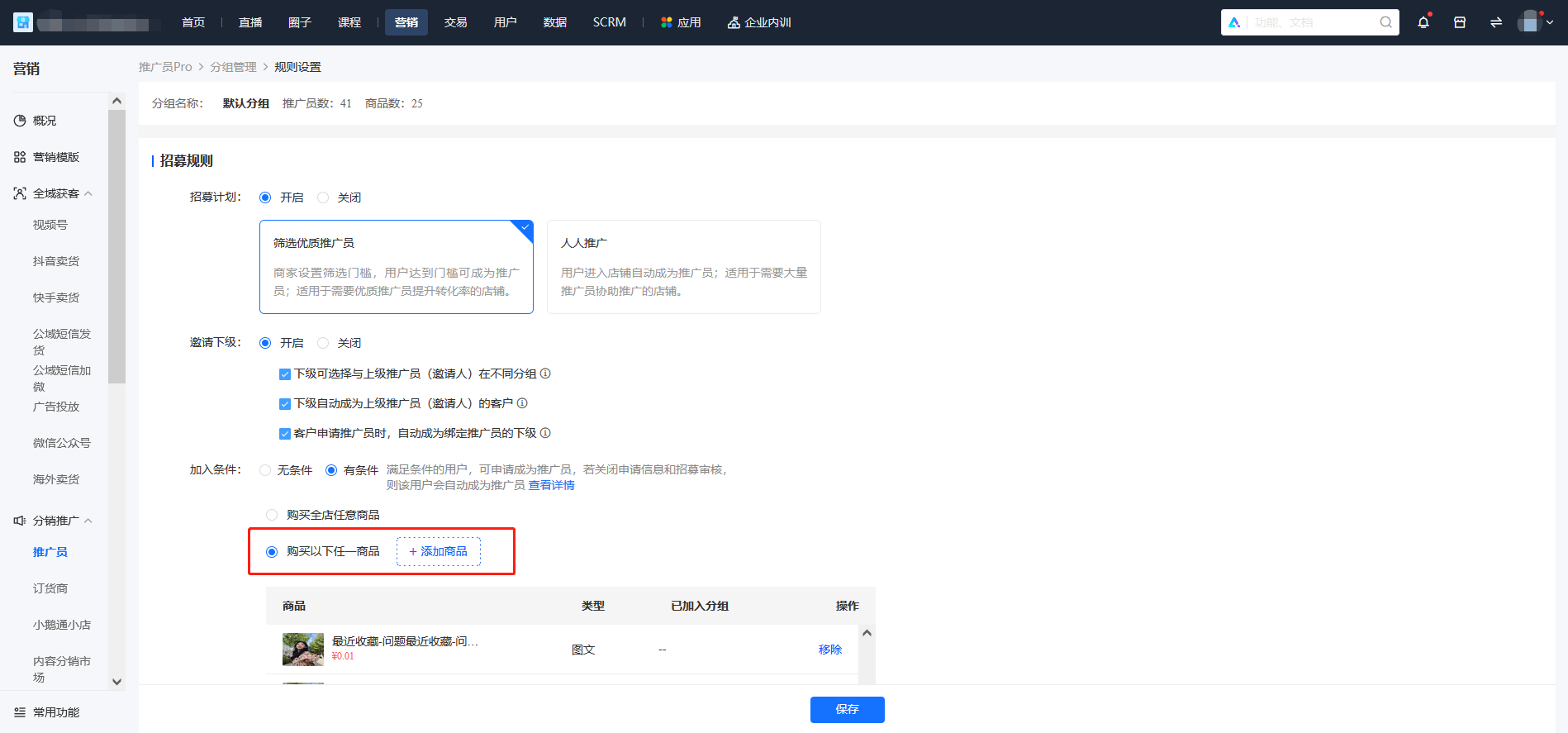1568x733 pixels.
Task: Click the search magnifier icon
Action: 1385,22
